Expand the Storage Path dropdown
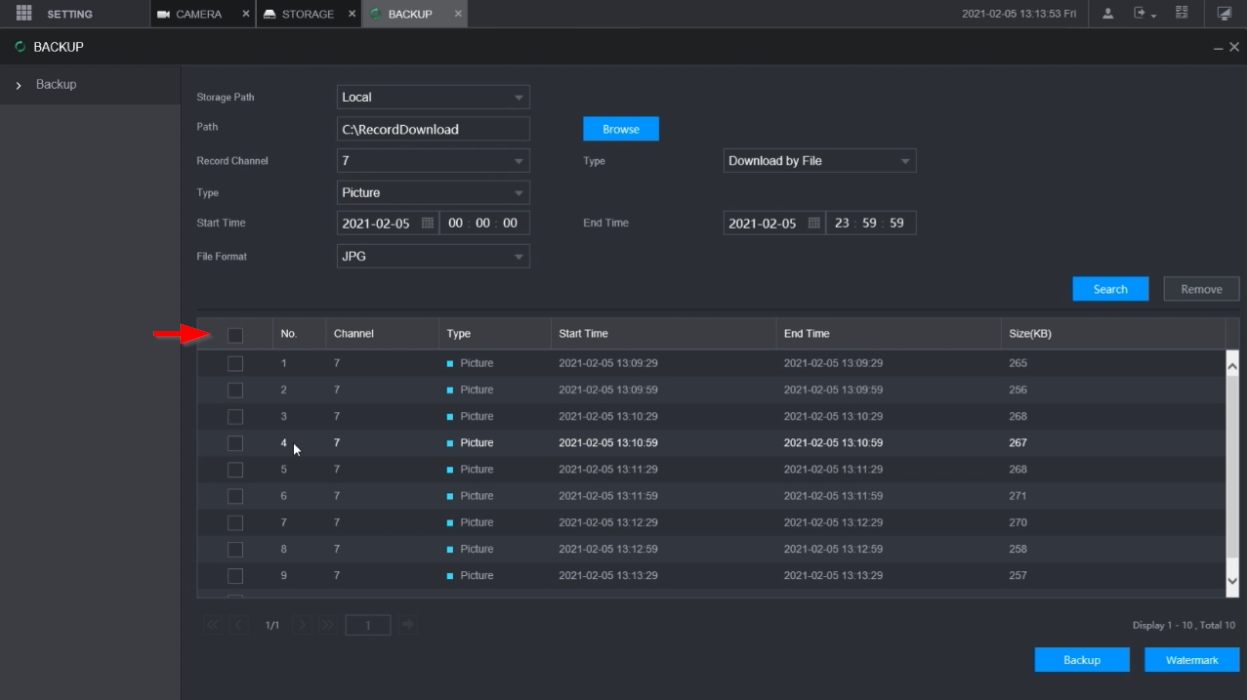Screen dimensions: 1247x700 point(433,97)
